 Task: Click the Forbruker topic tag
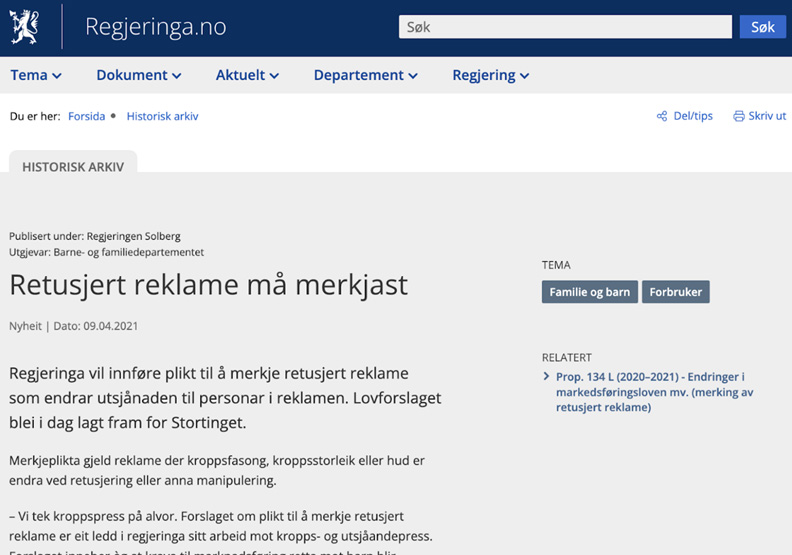pyautogui.click(x=676, y=292)
